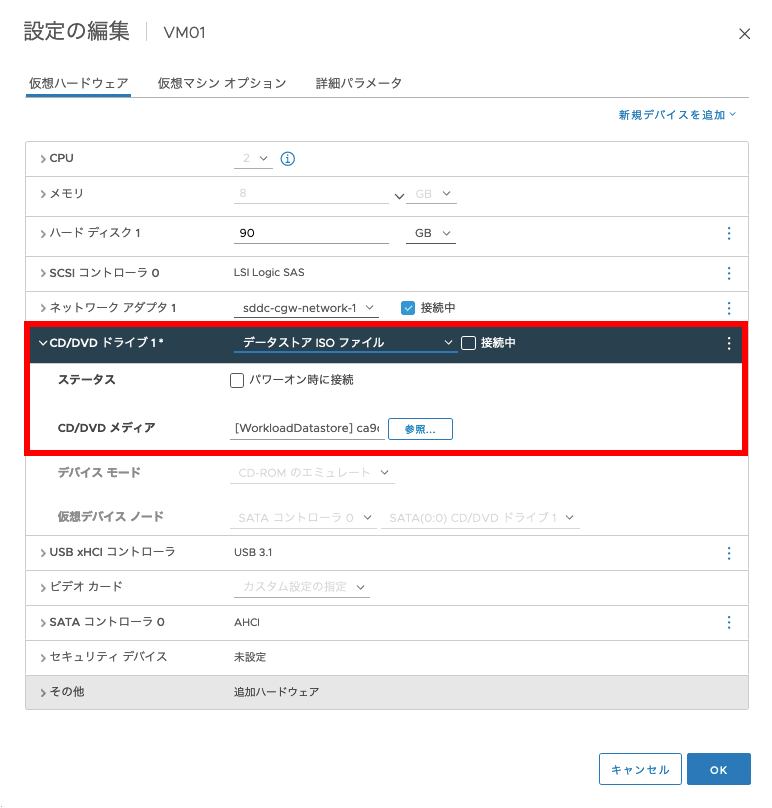
Task: Open memory size dropdown arrow
Action: [x=399, y=196]
